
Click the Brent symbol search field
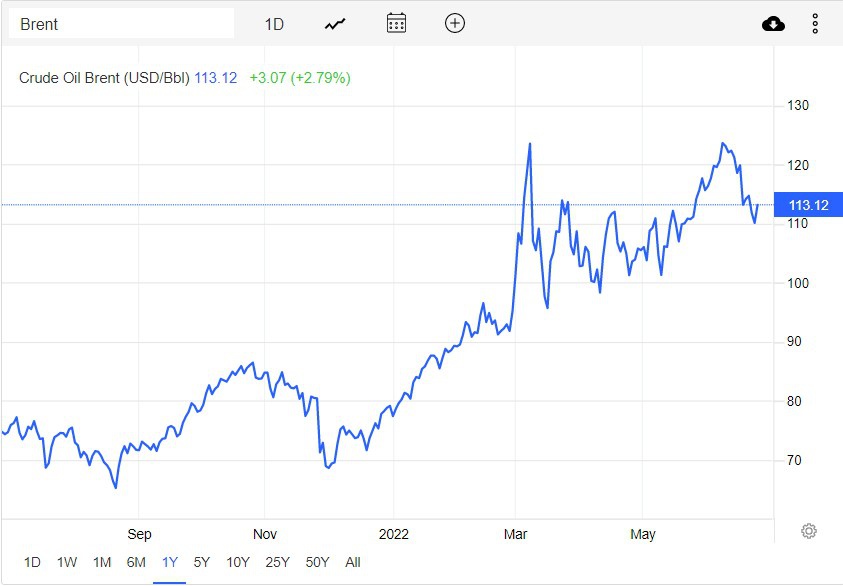click(122, 24)
